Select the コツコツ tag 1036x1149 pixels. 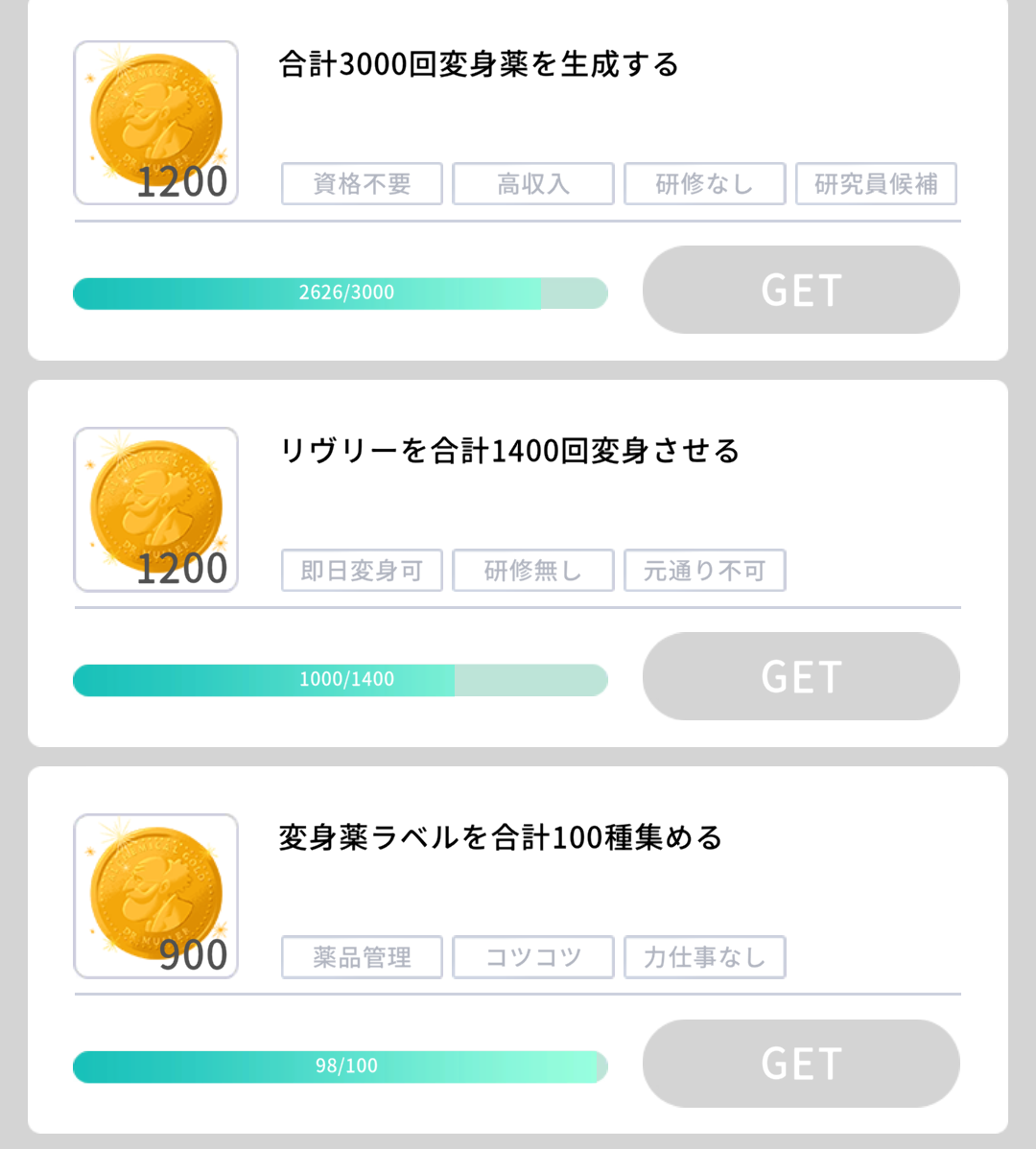click(x=533, y=957)
